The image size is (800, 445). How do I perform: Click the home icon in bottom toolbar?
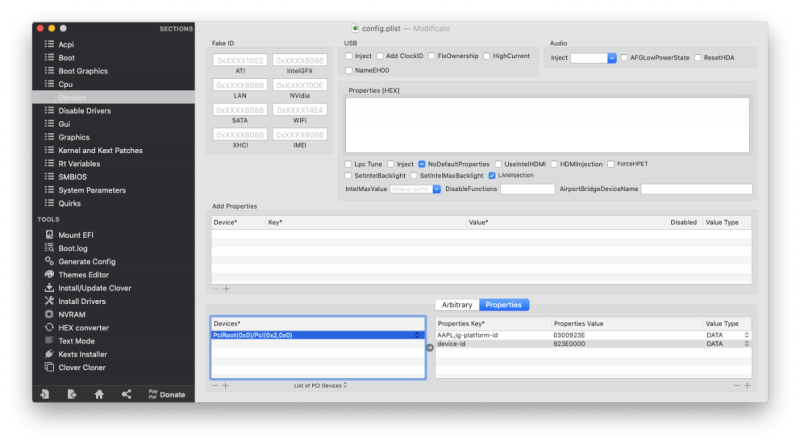click(x=98, y=394)
